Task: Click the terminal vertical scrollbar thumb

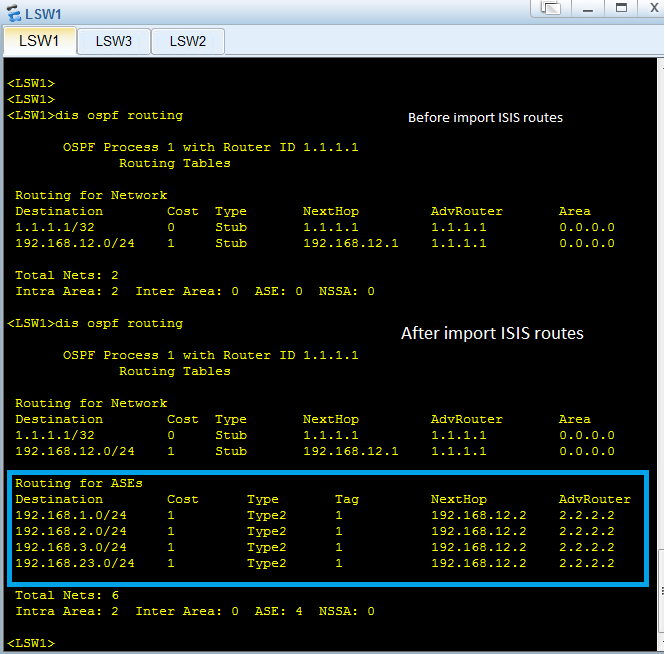Action: coord(661,592)
